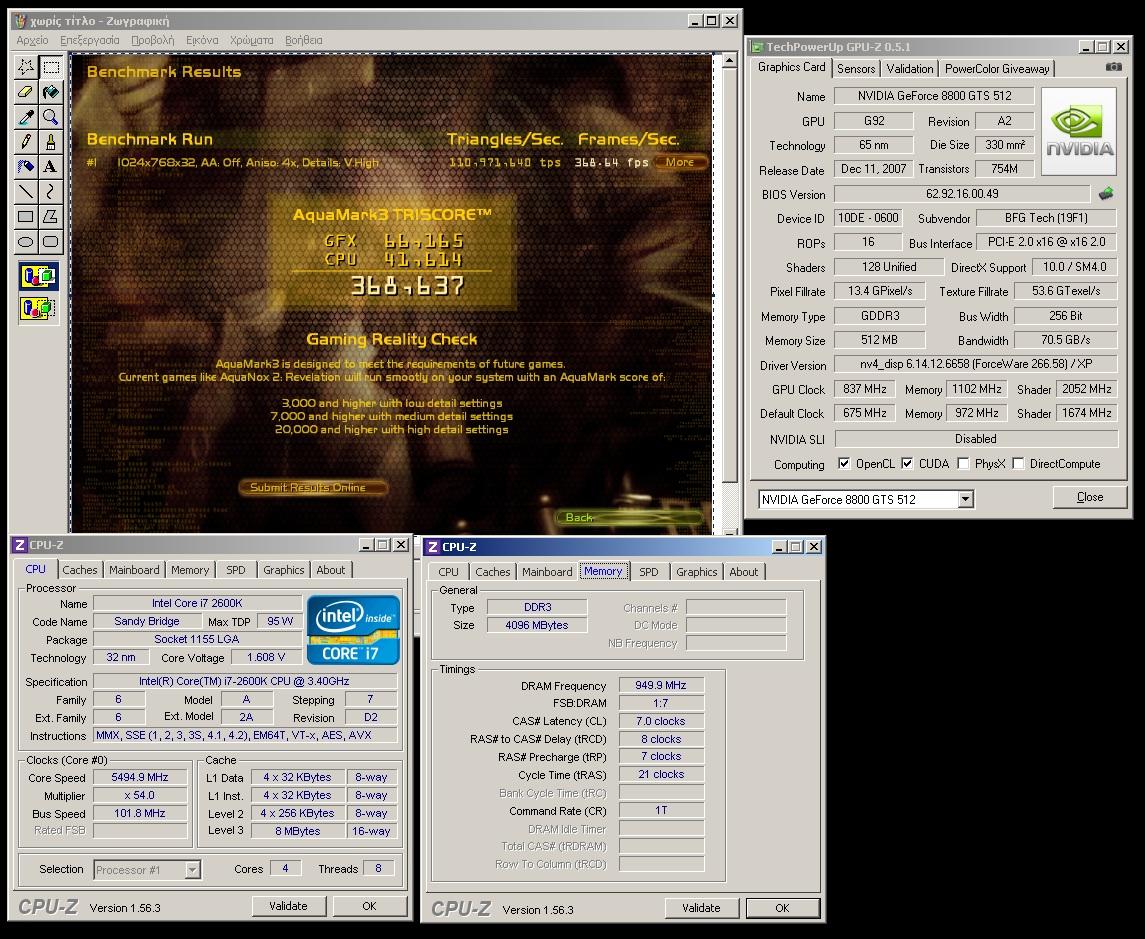Click the Driver Version field in GPU-Z
The image size is (1145, 939).
pos(976,364)
